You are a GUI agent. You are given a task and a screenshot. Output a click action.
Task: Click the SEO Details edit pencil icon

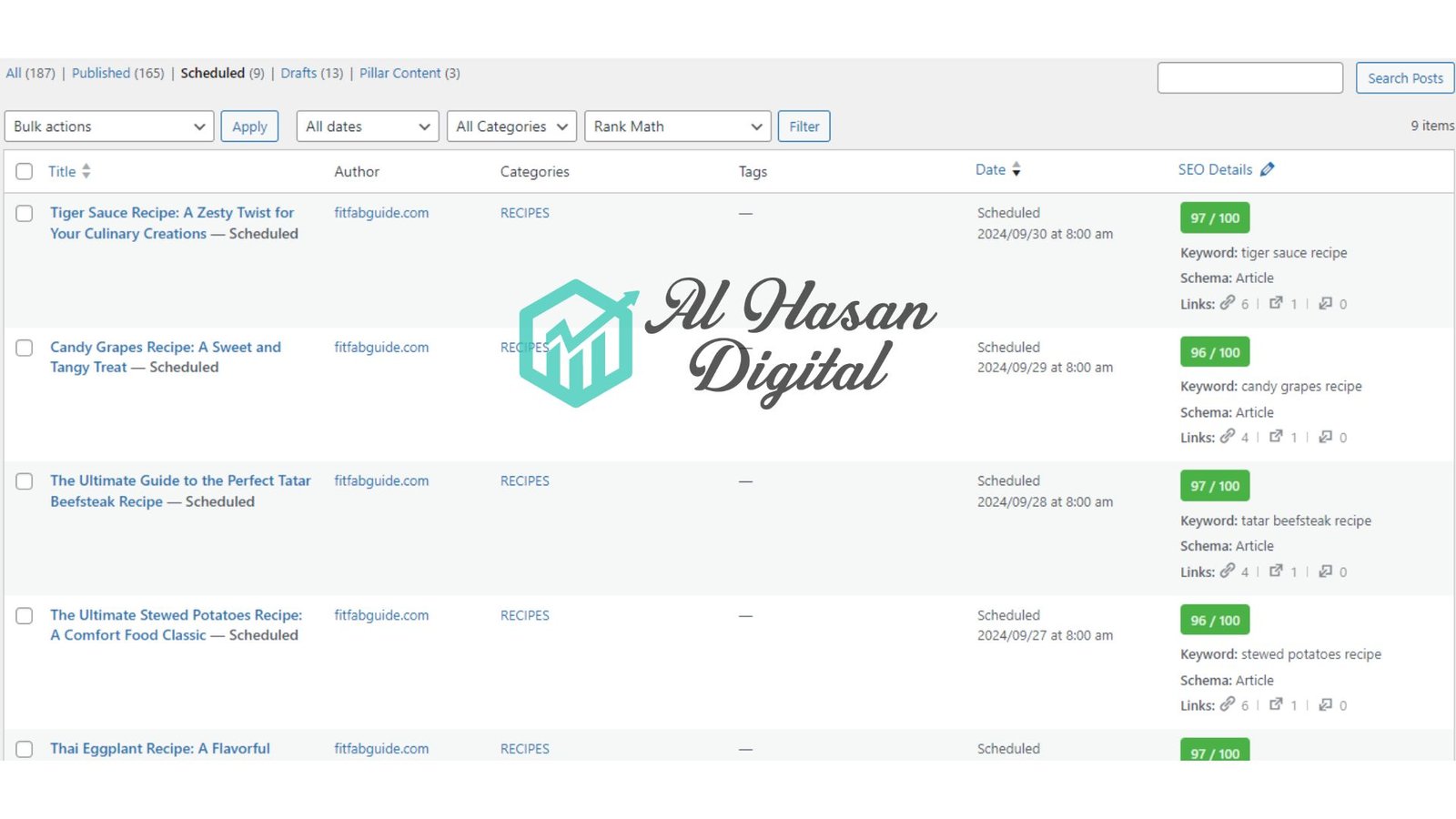pos(1267,169)
